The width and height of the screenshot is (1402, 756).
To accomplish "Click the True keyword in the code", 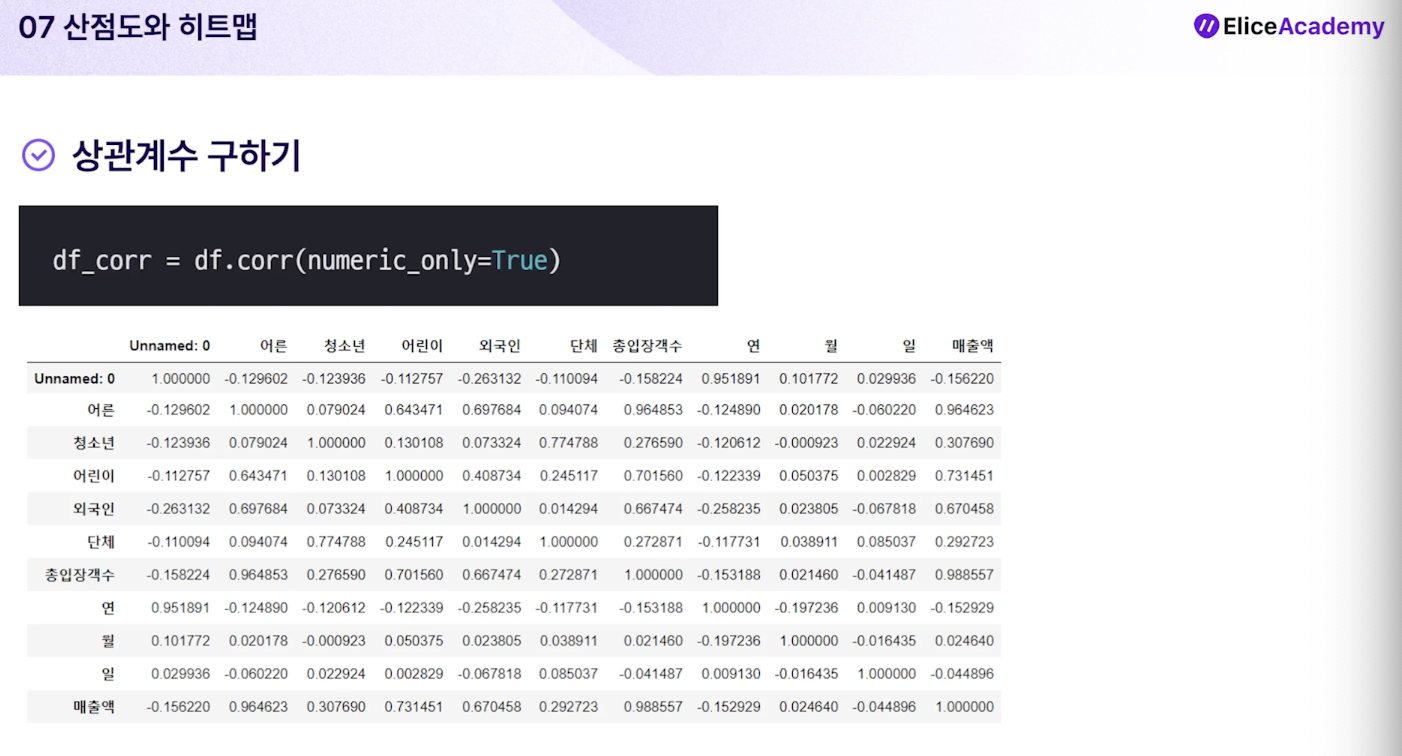I will click(x=520, y=261).
